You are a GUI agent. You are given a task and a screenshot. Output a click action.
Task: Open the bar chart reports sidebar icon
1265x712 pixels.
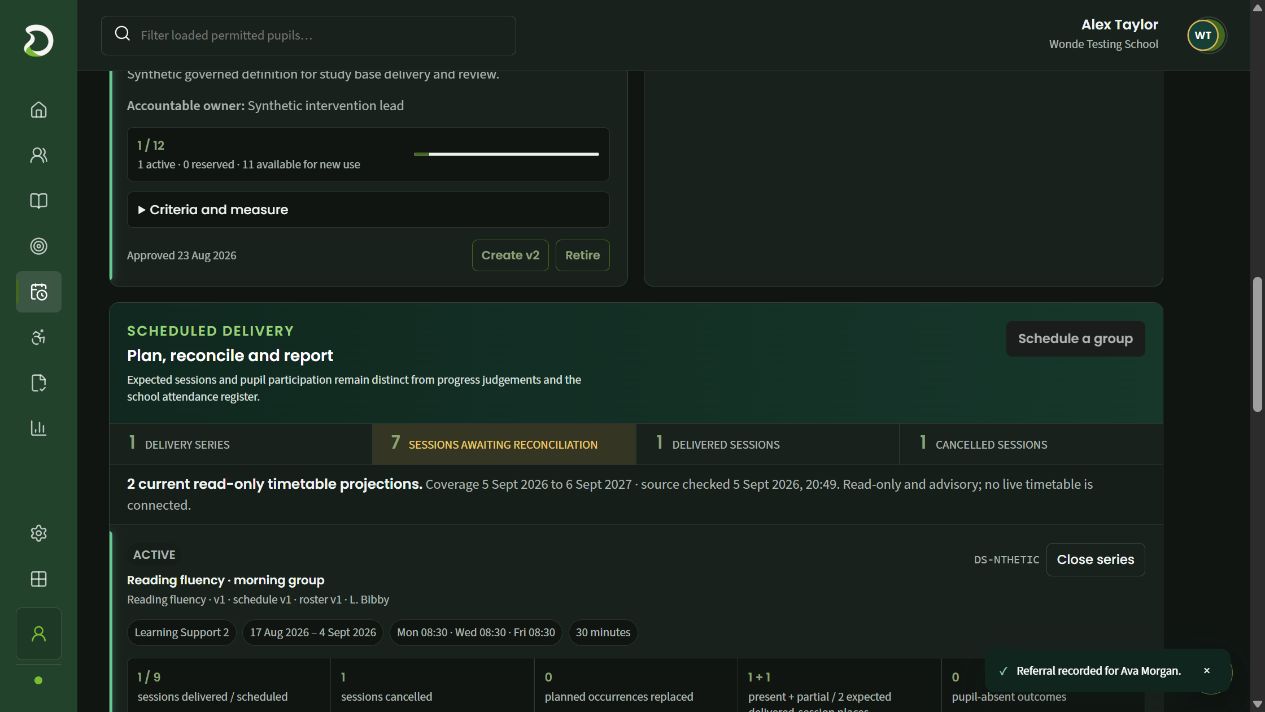coord(38,428)
